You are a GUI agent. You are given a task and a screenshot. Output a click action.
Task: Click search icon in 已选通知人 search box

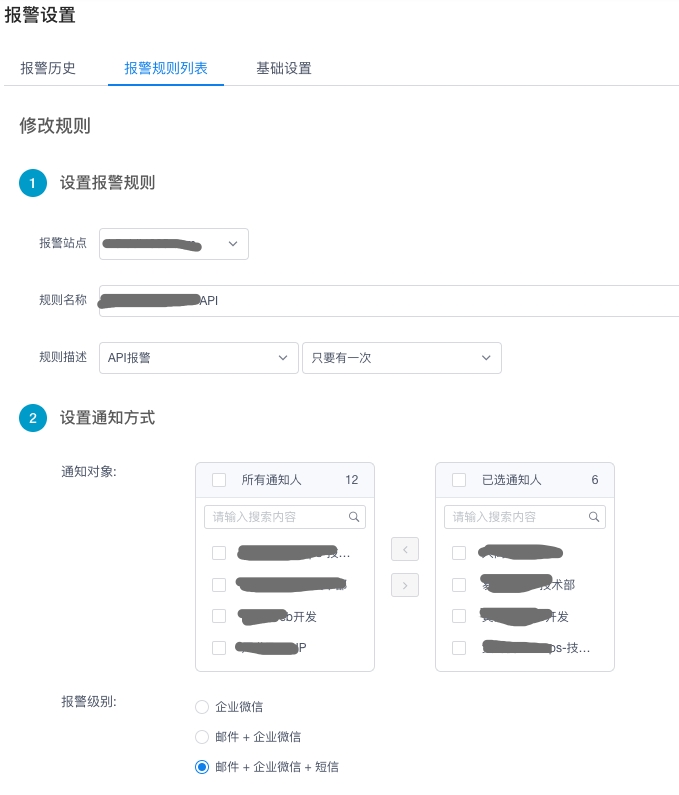point(593,517)
